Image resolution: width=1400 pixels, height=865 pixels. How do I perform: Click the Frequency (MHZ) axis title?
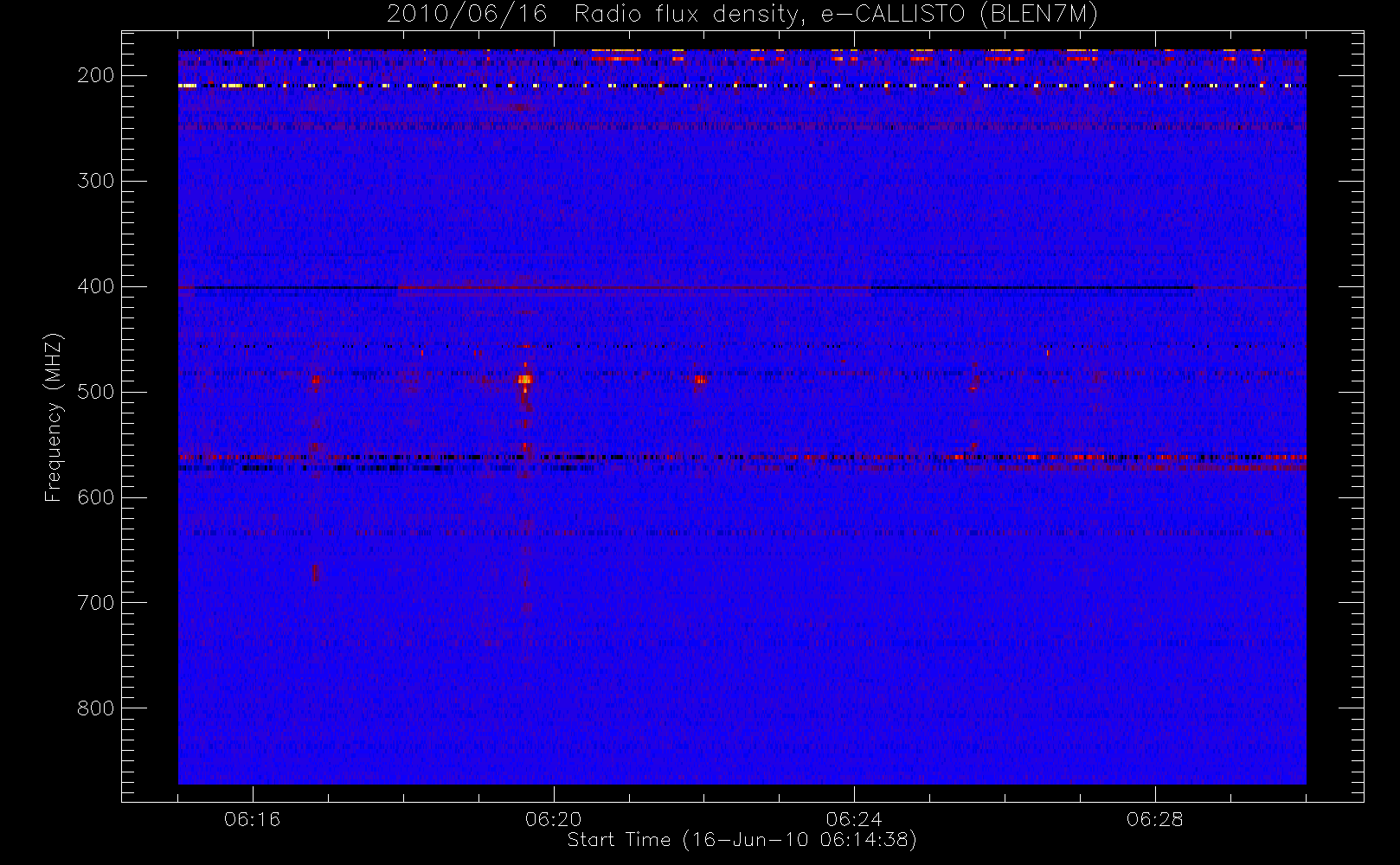(54, 417)
